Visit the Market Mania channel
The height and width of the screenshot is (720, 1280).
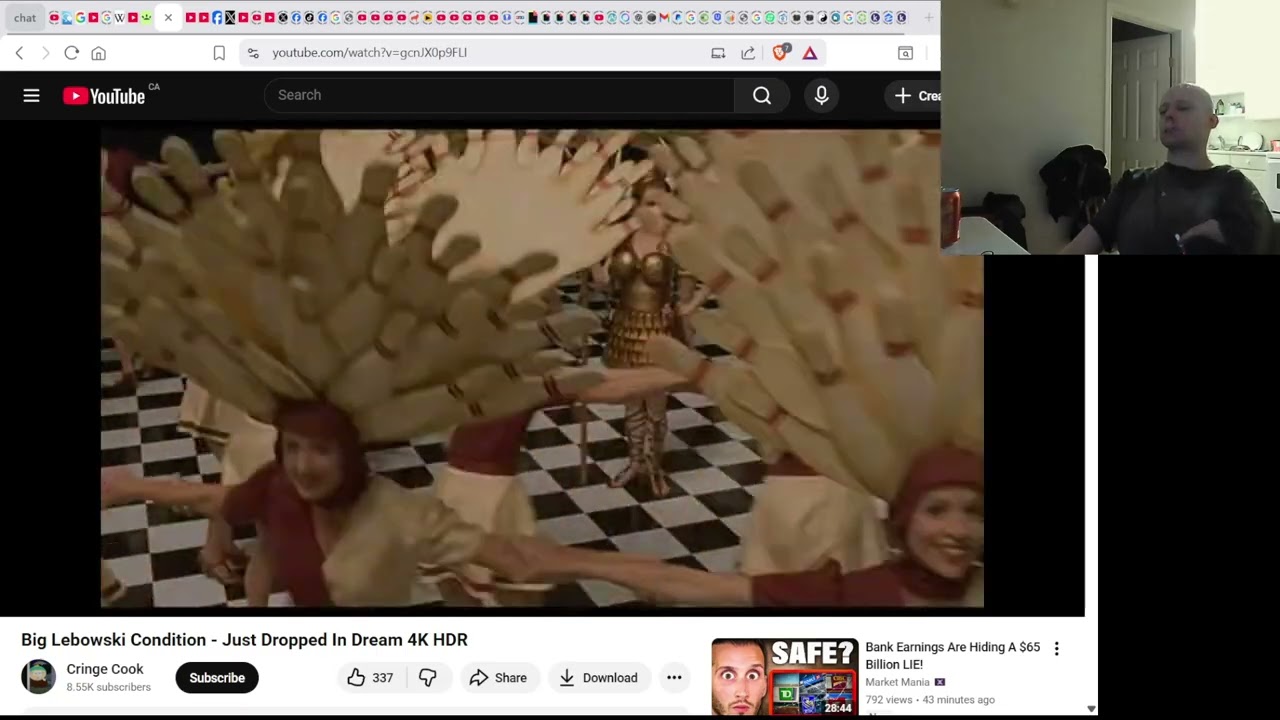(897, 682)
